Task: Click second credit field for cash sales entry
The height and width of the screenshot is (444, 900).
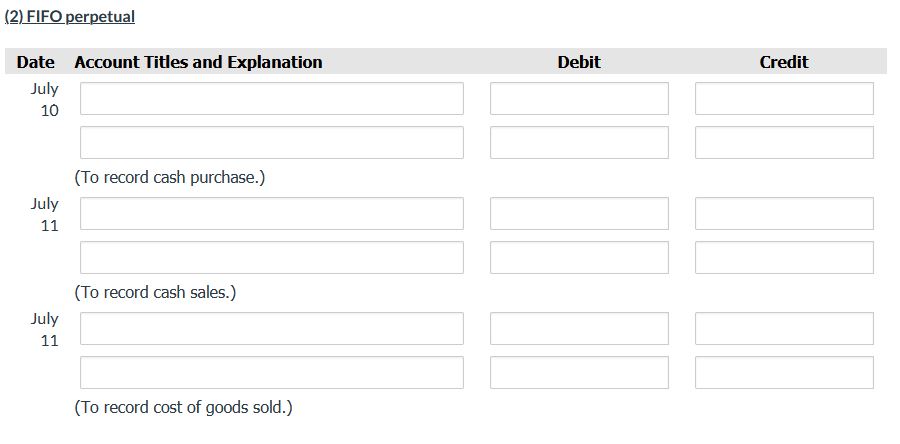Action: (784, 258)
